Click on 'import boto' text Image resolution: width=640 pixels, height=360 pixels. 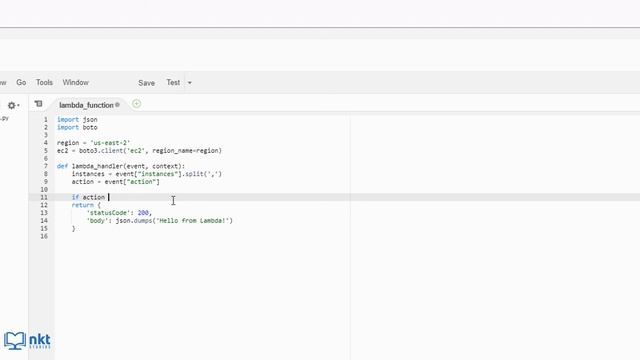coord(77,127)
